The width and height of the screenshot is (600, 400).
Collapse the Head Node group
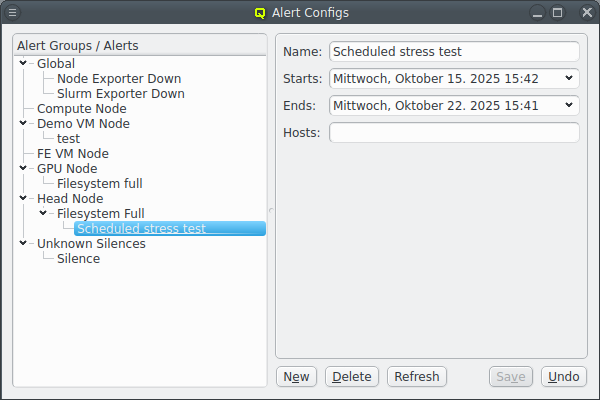23,198
